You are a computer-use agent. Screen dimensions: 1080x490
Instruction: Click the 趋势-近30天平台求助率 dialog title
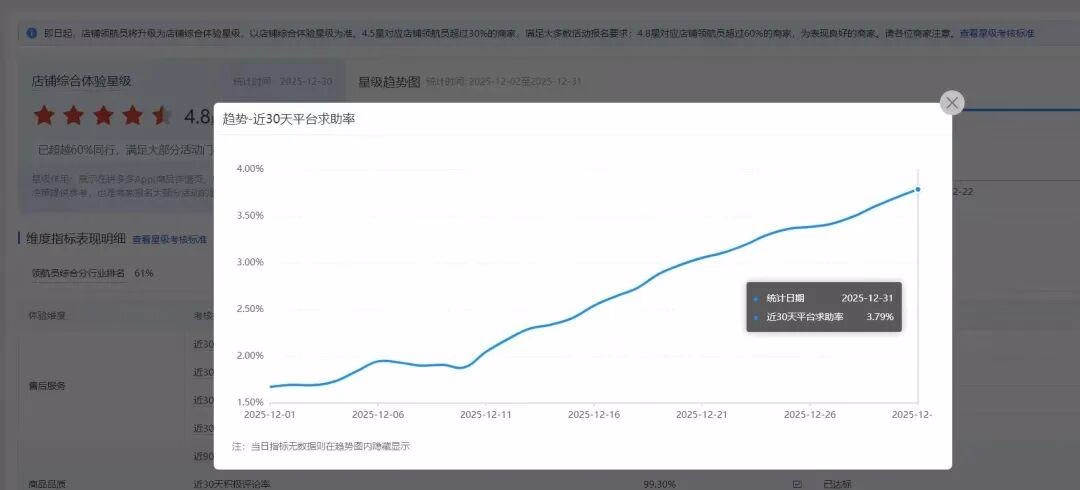(x=289, y=119)
